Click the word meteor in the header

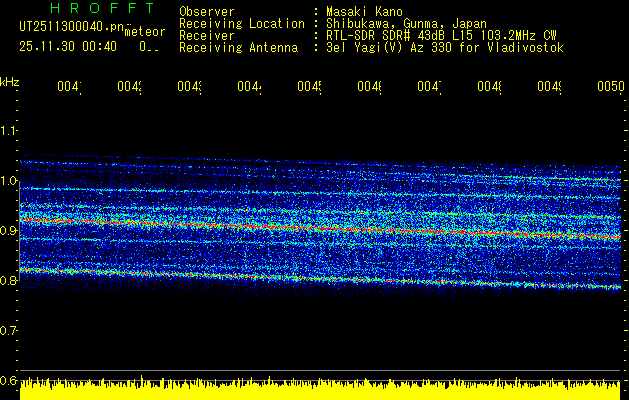[x=145, y=32]
